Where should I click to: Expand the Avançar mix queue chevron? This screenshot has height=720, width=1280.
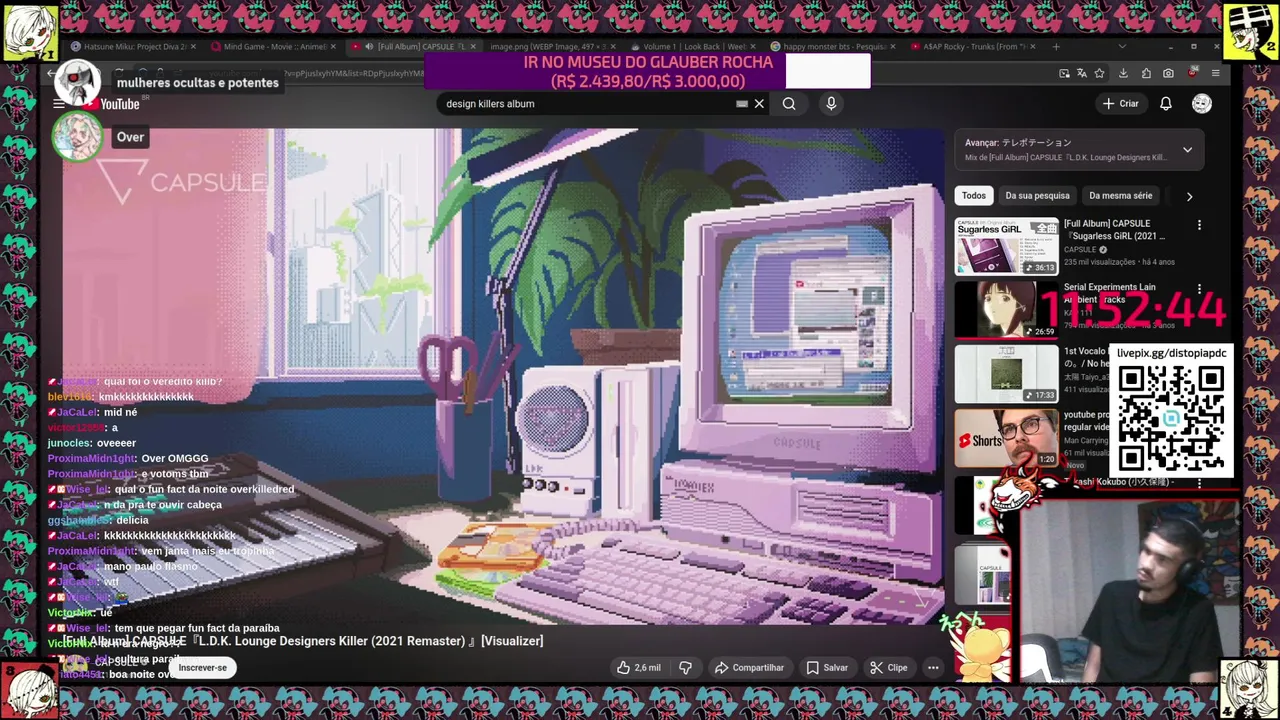coord(1187,150)
